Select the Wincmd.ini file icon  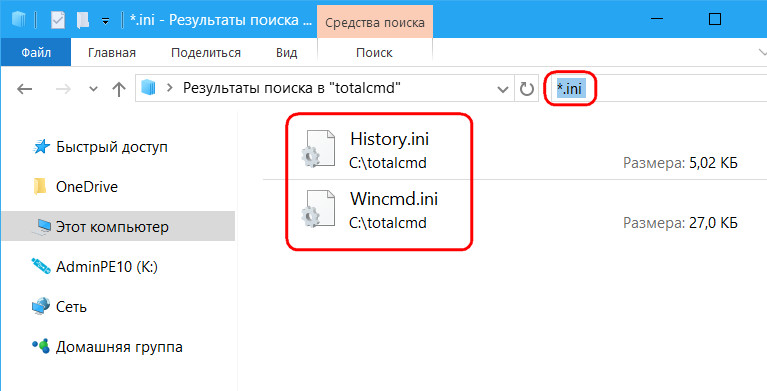tap(318, 209)
